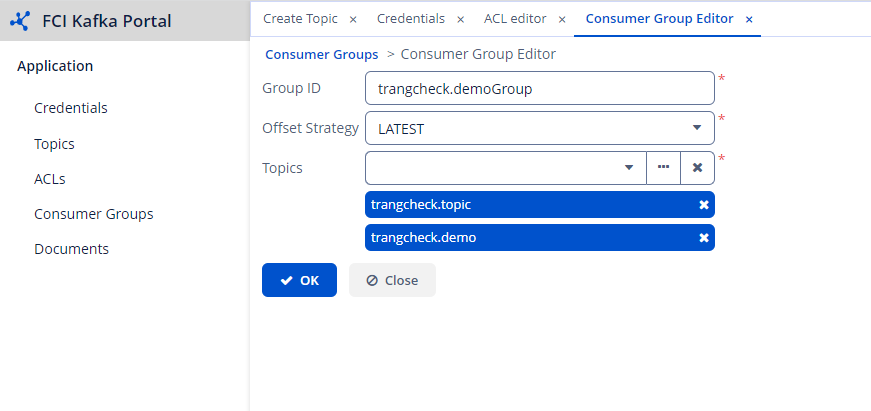Image resolution: width=871 pixels, height=411 pixels.
Task: Expand the Topics dropdown arrow
Action: 629,168
